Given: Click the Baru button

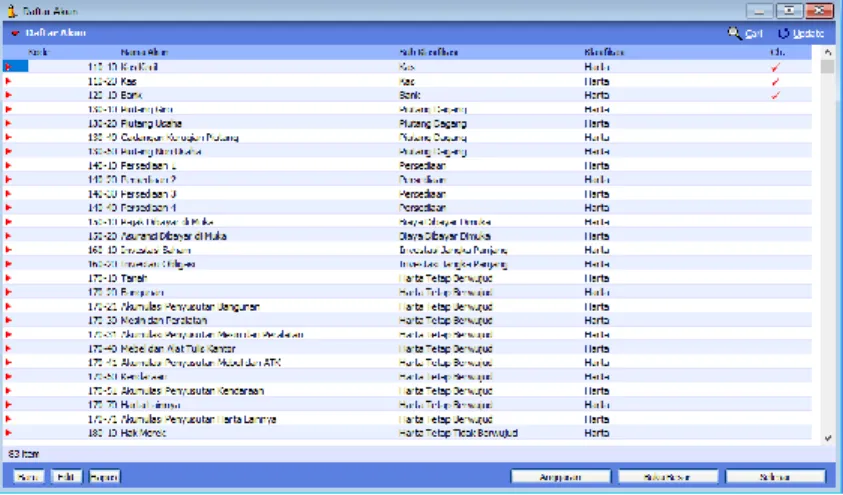Looking at the screenshot, I should tap(28, 477).
